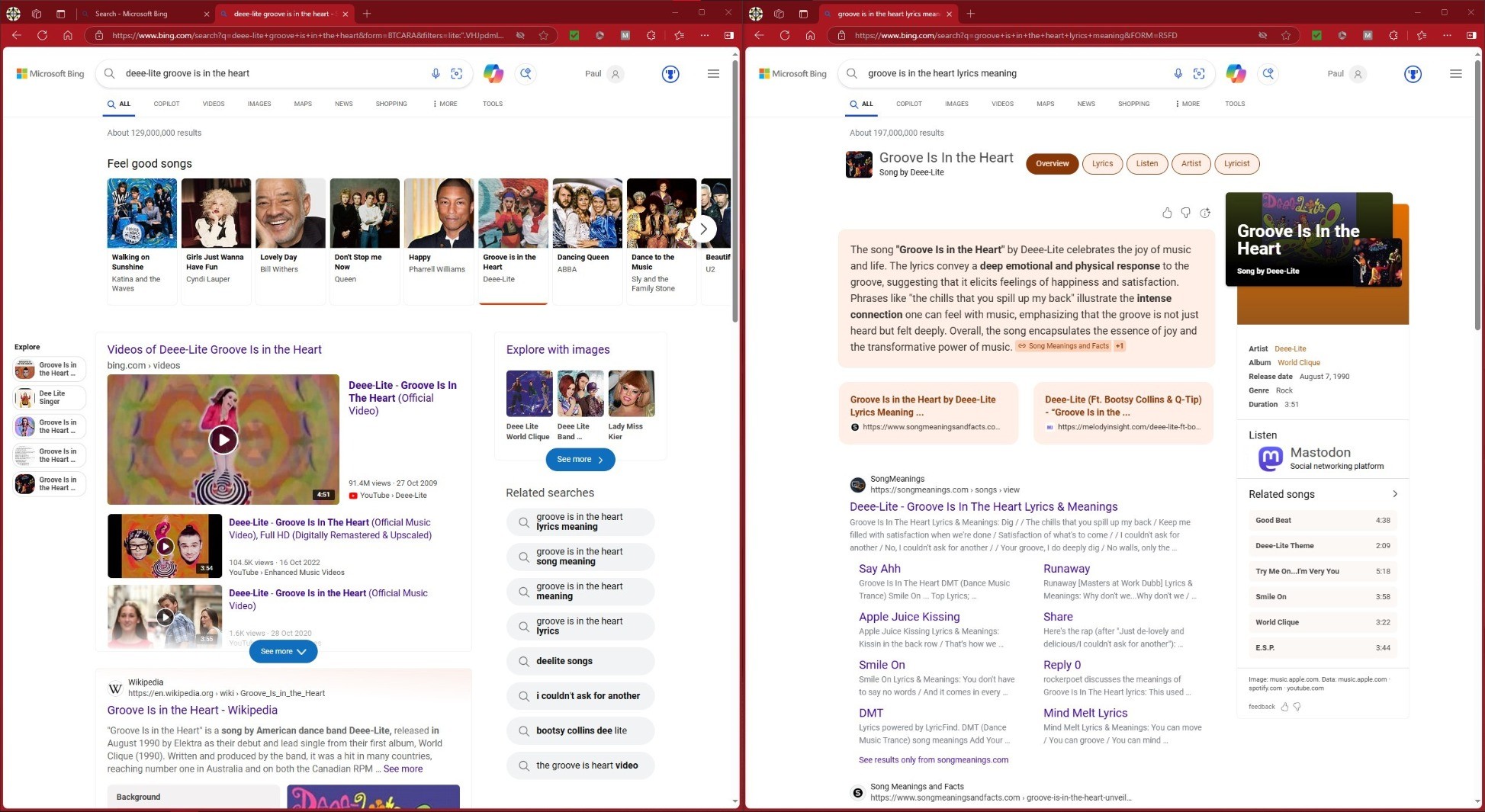
Task: Click Lady Miss Kier image thumbnail
Action: click(631, 394)
